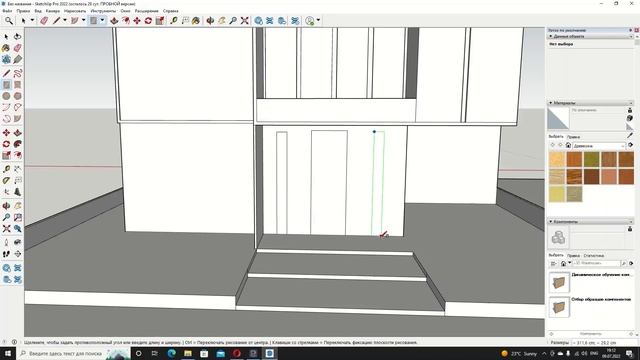Toggle pin on the default tray
Screen dimensions: 640x360
[x=631, y=30]
